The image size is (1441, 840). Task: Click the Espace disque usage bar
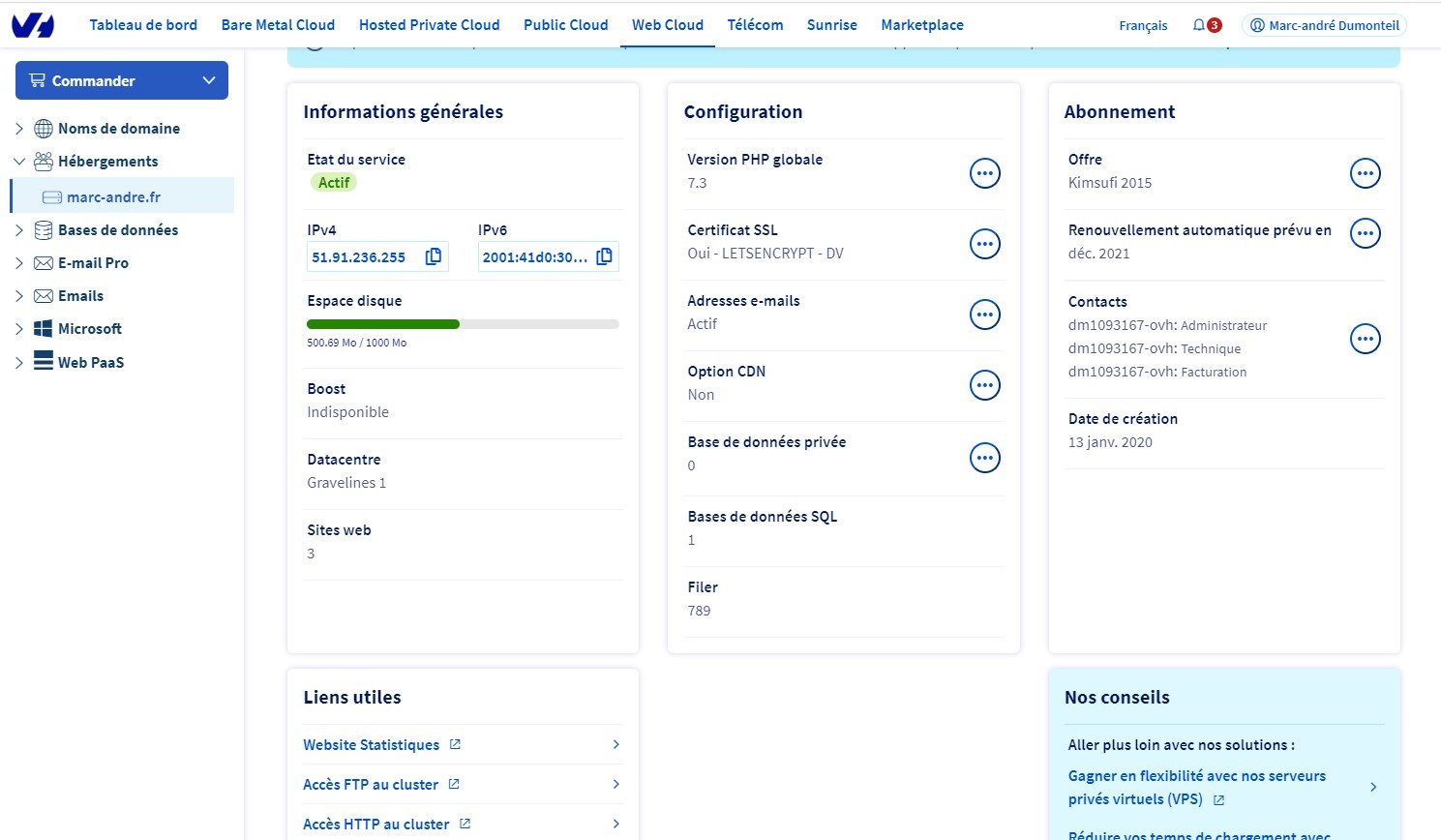point(463,324)
